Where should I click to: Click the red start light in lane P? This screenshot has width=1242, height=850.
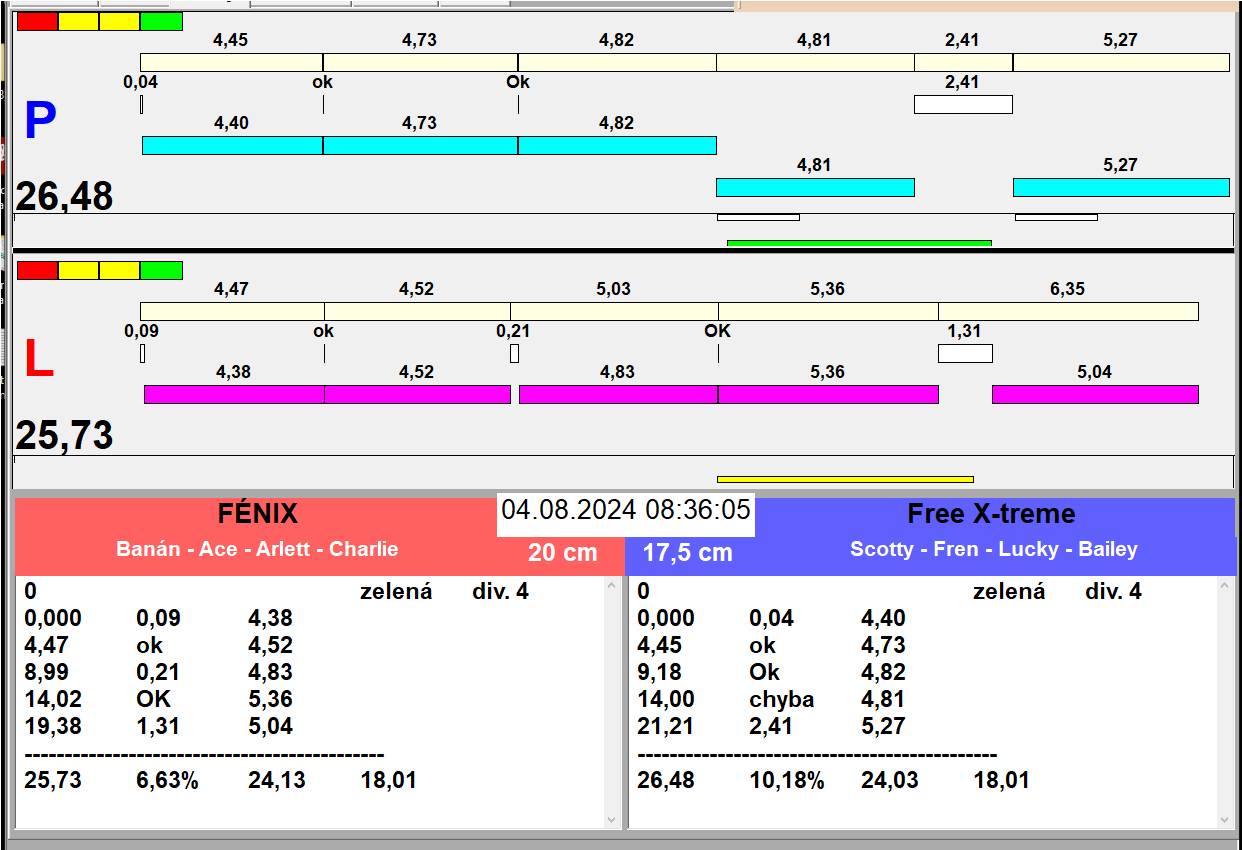click(38, 21)
